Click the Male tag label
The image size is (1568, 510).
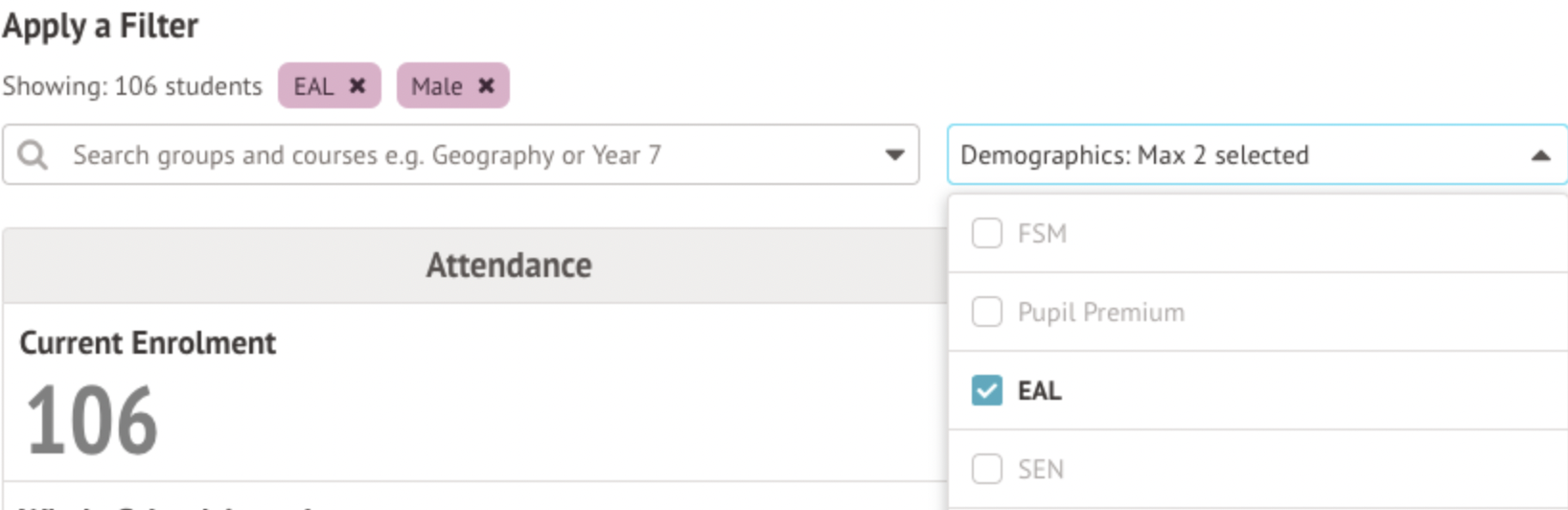tap(436, 86)
